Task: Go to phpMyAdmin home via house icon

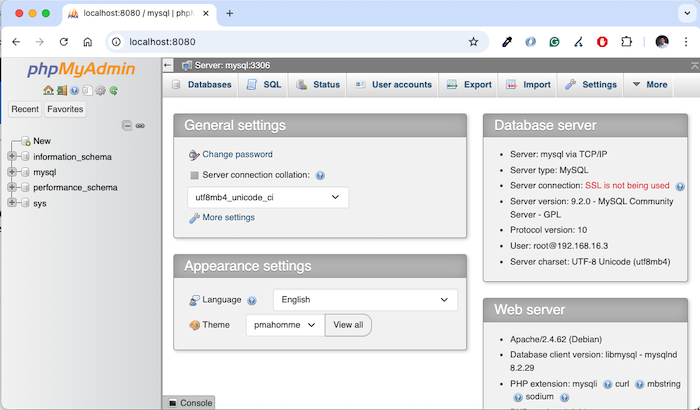Action: click(x=48, y=91)
